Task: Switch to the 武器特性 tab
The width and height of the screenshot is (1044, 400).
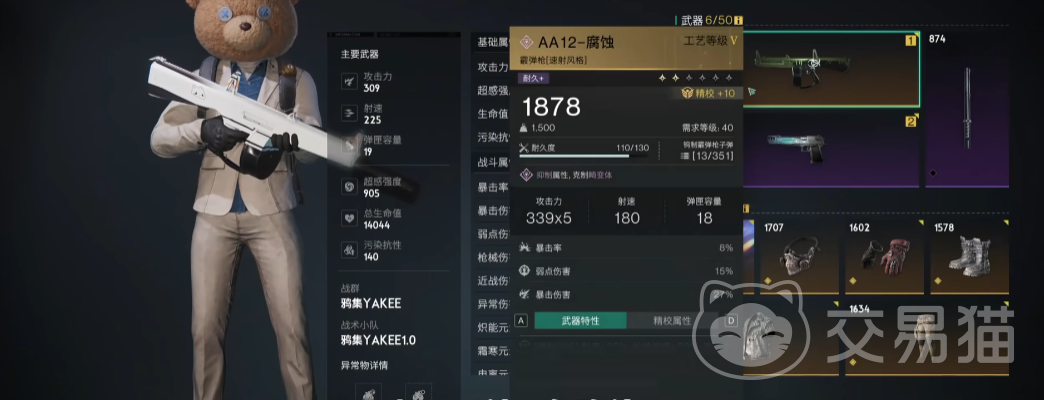Action: pyautogui.click(x=581, y=321)
